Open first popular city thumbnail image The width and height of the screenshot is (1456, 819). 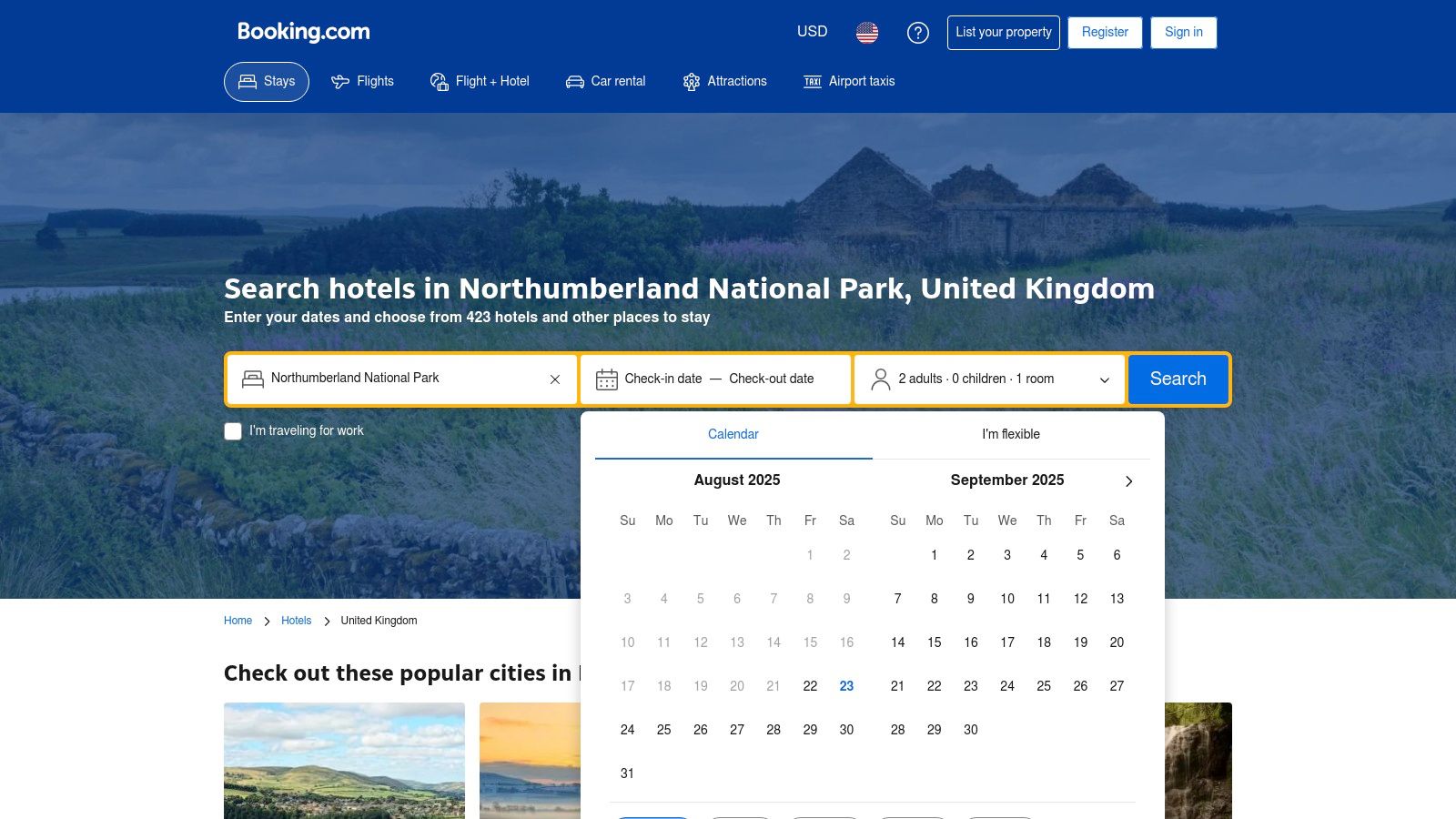point(344,760)
